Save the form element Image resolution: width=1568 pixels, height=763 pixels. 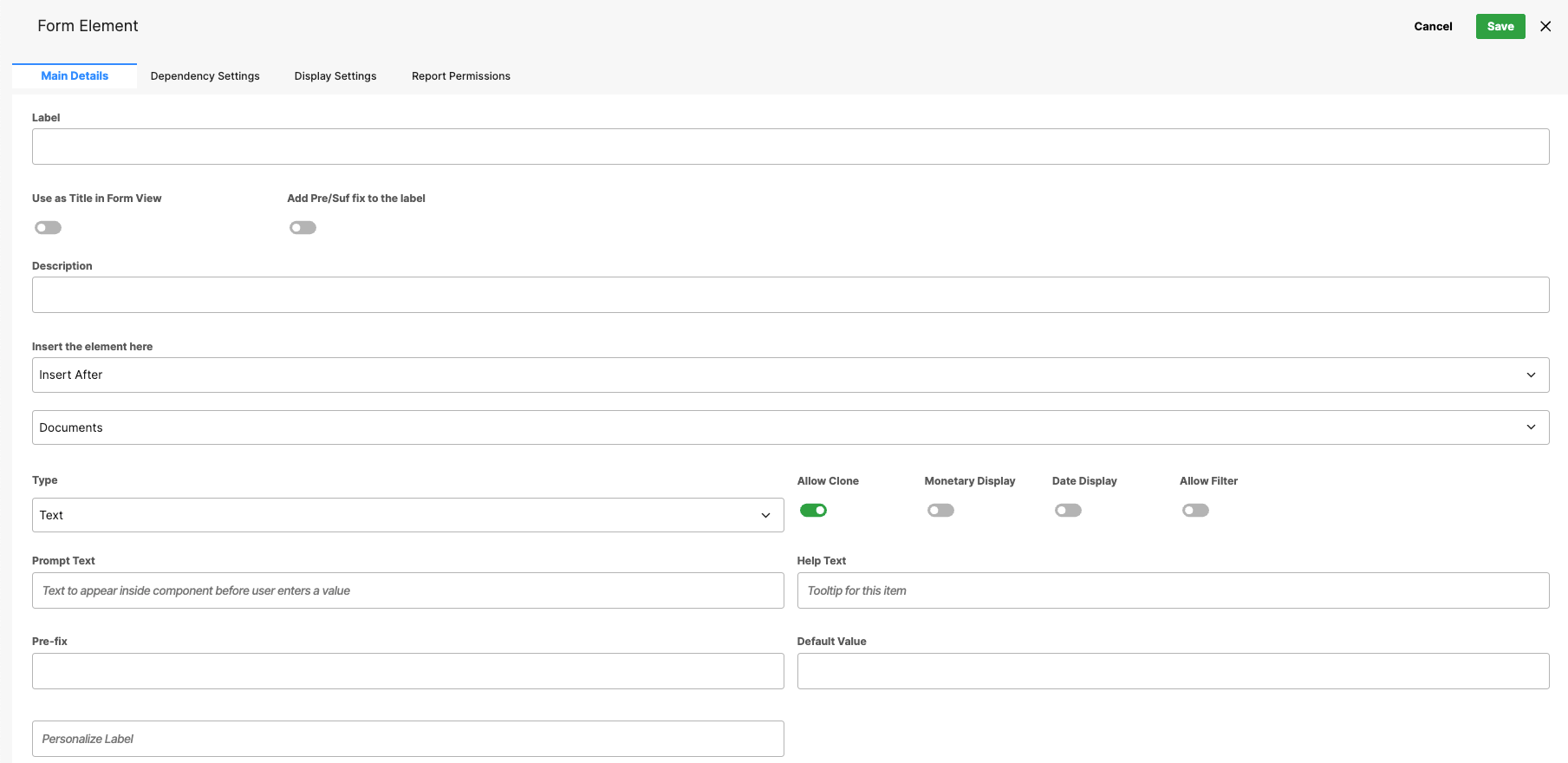(x=1500, y=26)
